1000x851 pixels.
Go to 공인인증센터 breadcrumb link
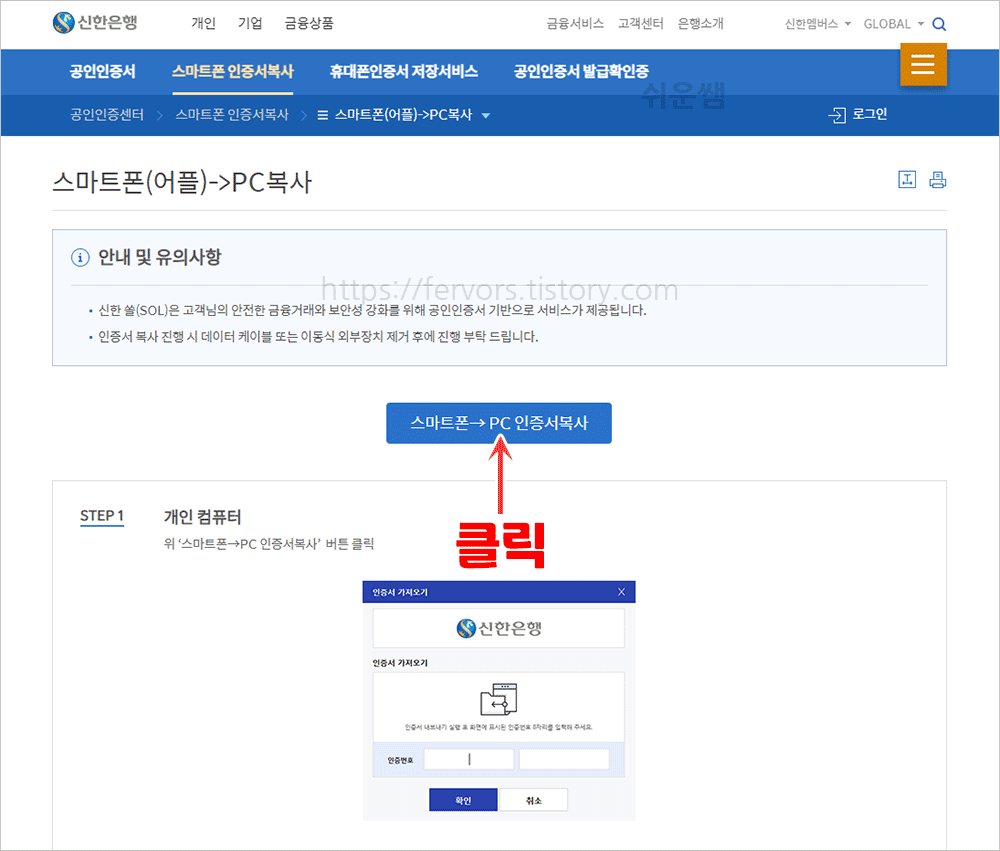107,115
